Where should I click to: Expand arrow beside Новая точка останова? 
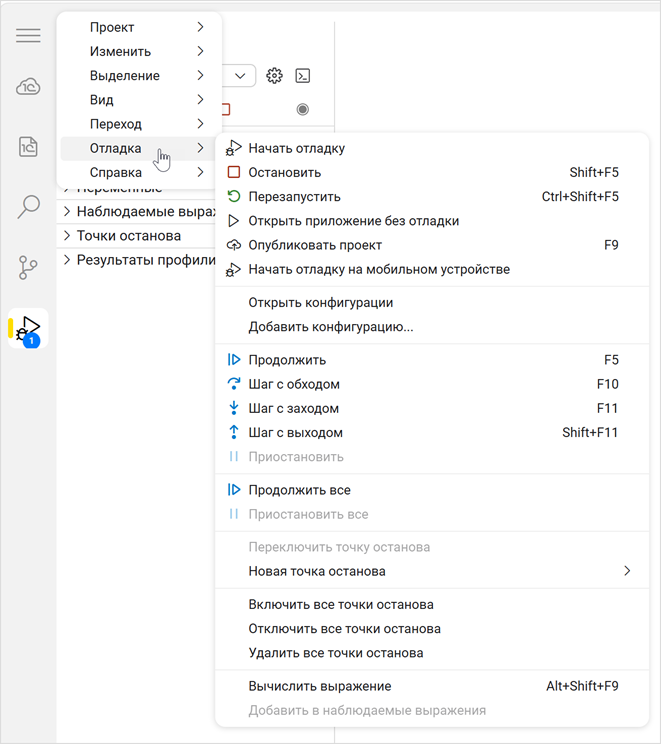click(x=627, y=571)
